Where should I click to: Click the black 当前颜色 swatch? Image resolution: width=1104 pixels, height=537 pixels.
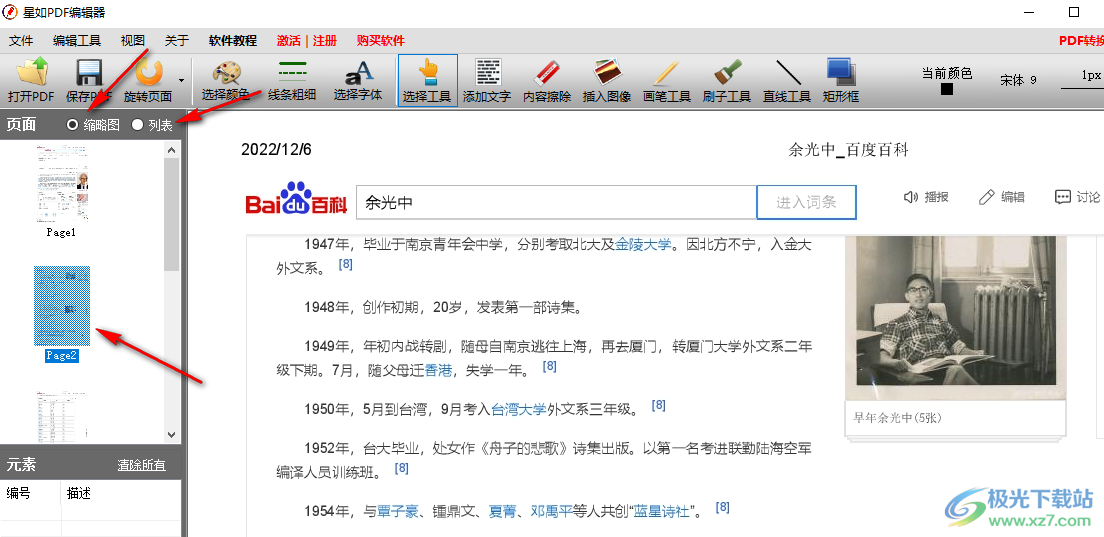pyautogui.click(x=947, y=89)
